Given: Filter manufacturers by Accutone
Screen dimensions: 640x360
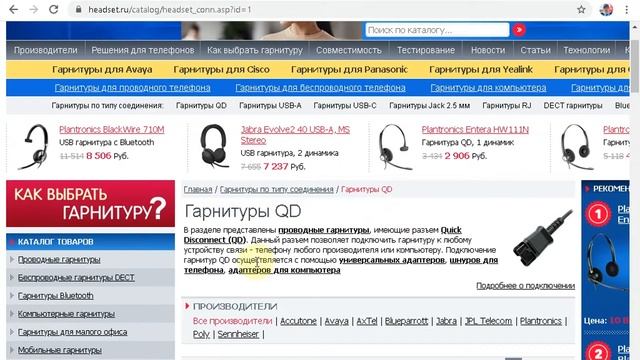Looking at the screenshot, I should point(298,321).
